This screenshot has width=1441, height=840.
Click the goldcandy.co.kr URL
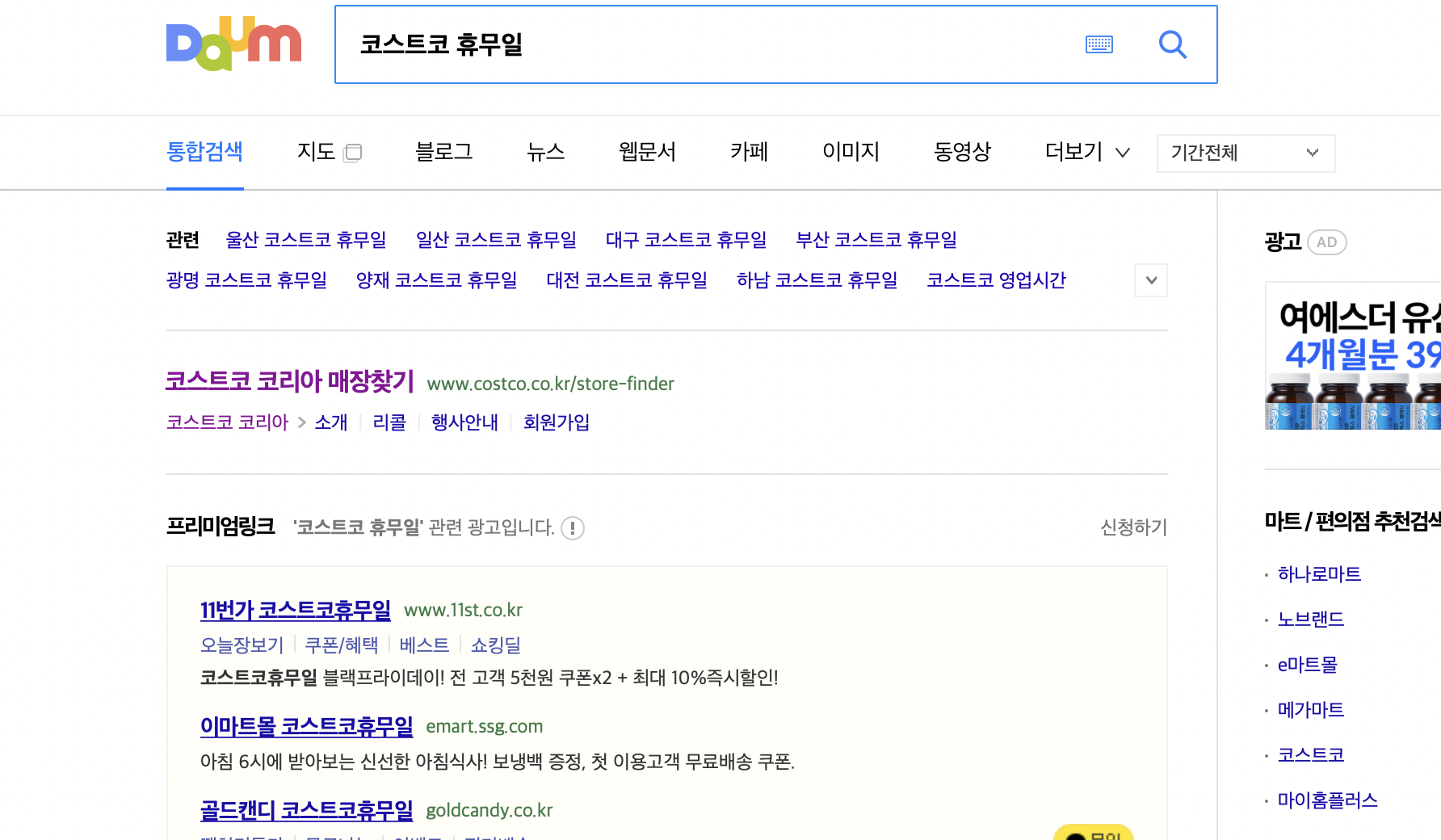point(489,811)
